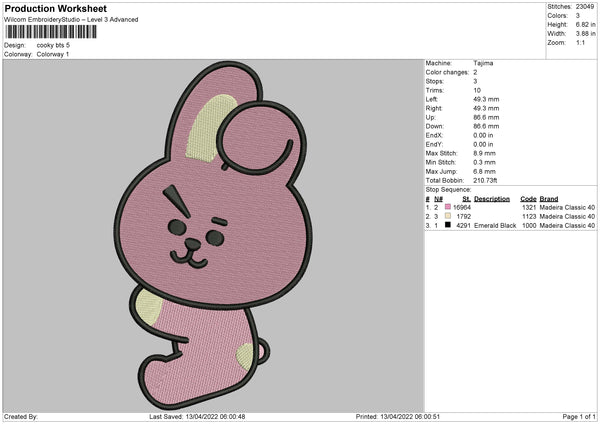Click the 'Page 1 of 1' footer text
Viewport: 600px width, 424px height.
point(579,417)
